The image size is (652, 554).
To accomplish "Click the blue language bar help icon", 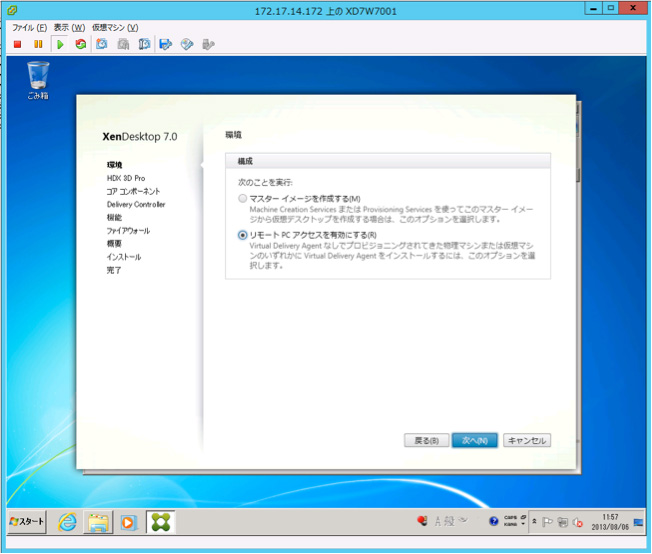I will pos(494,521).
